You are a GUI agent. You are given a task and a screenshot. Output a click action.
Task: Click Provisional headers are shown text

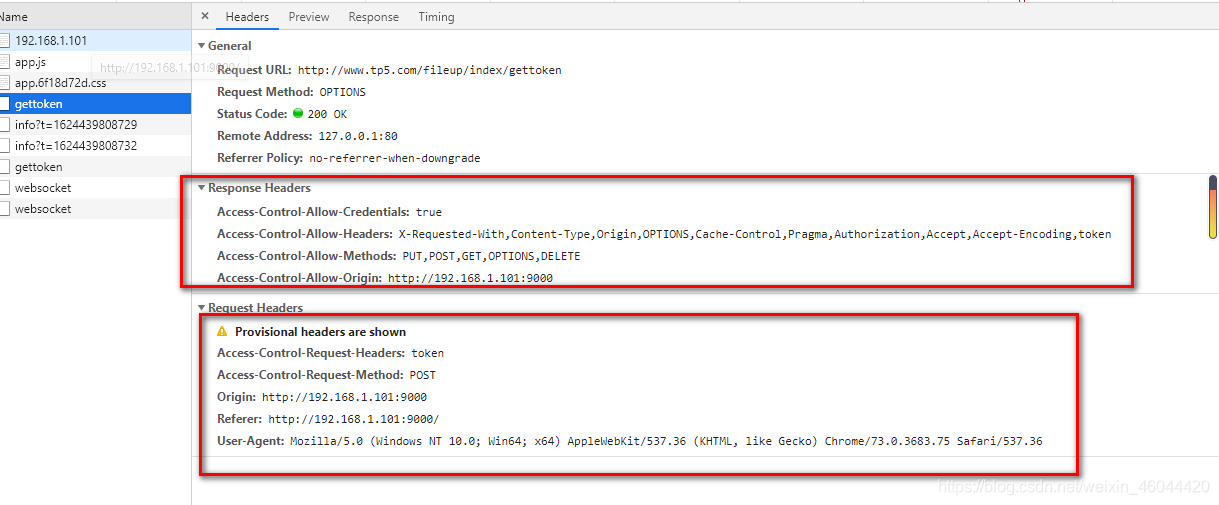pos(320,332)
